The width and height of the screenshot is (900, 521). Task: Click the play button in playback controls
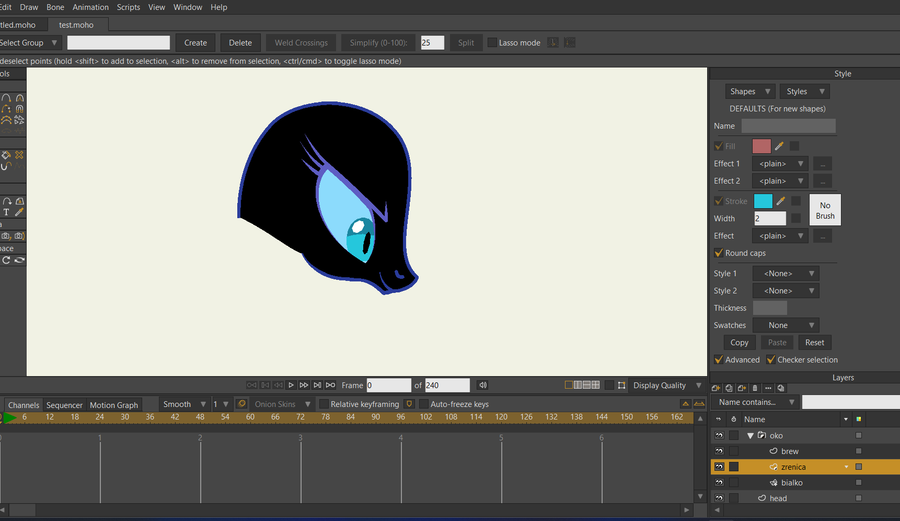pyautogui.click(x=291, y=385)
